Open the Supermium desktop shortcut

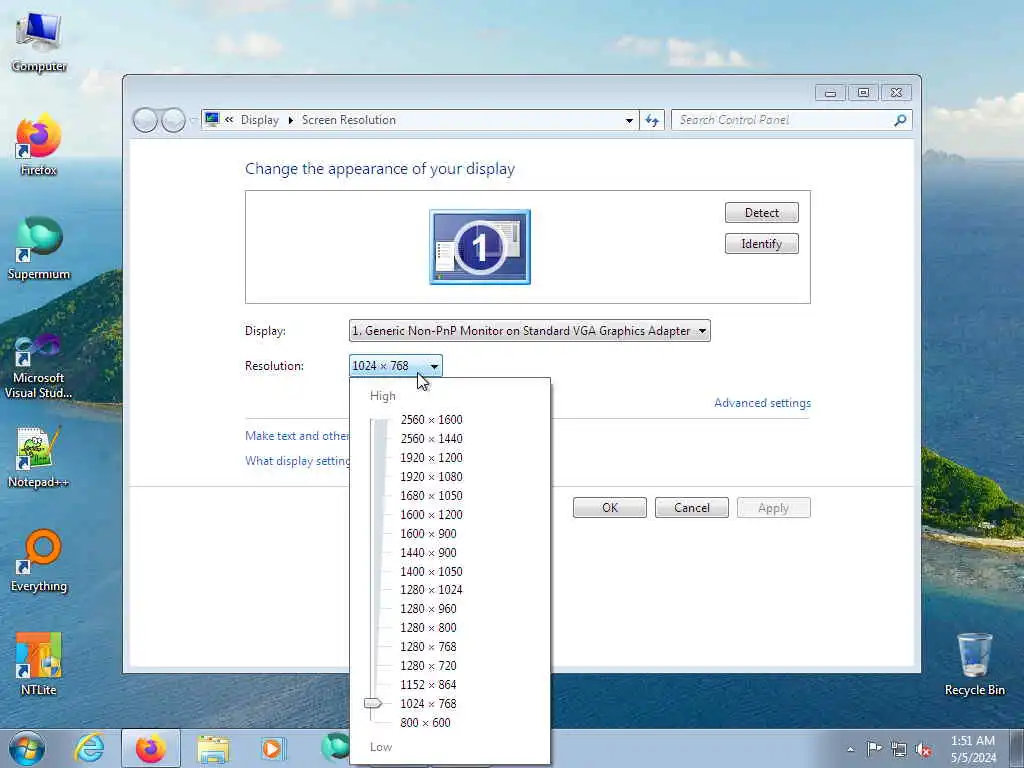click(39, 249)
